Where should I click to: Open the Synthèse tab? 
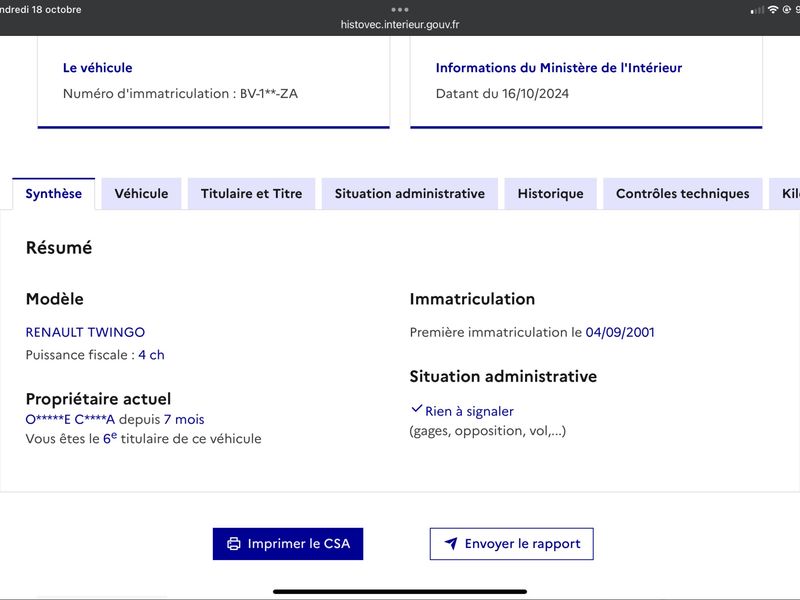pyautogui.click(x=54, y=194)
